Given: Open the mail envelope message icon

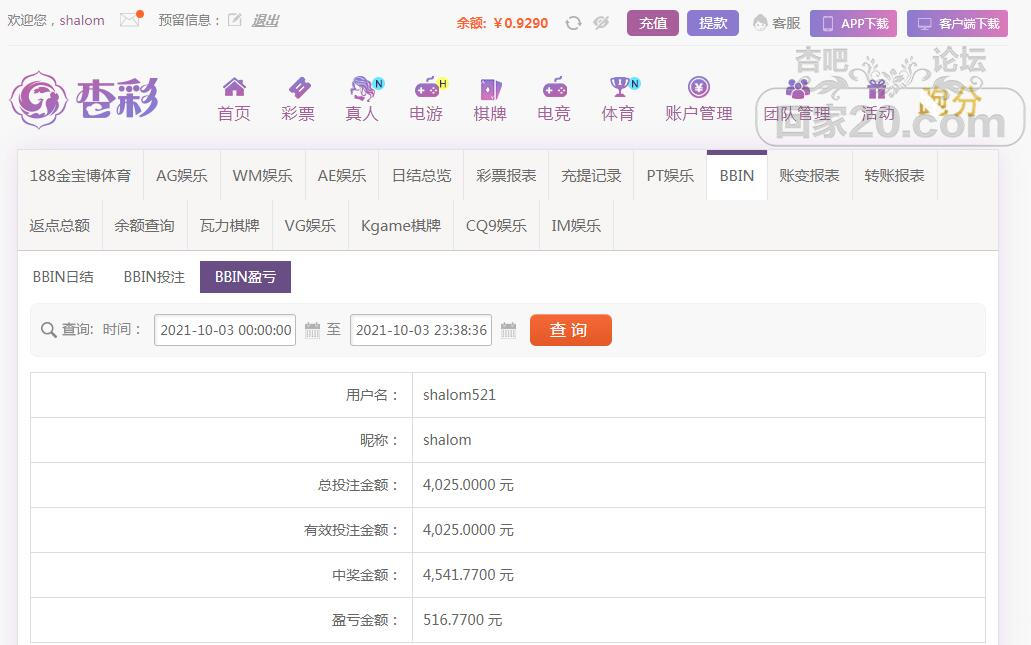Looking at the screenshot, I should 129,20.
